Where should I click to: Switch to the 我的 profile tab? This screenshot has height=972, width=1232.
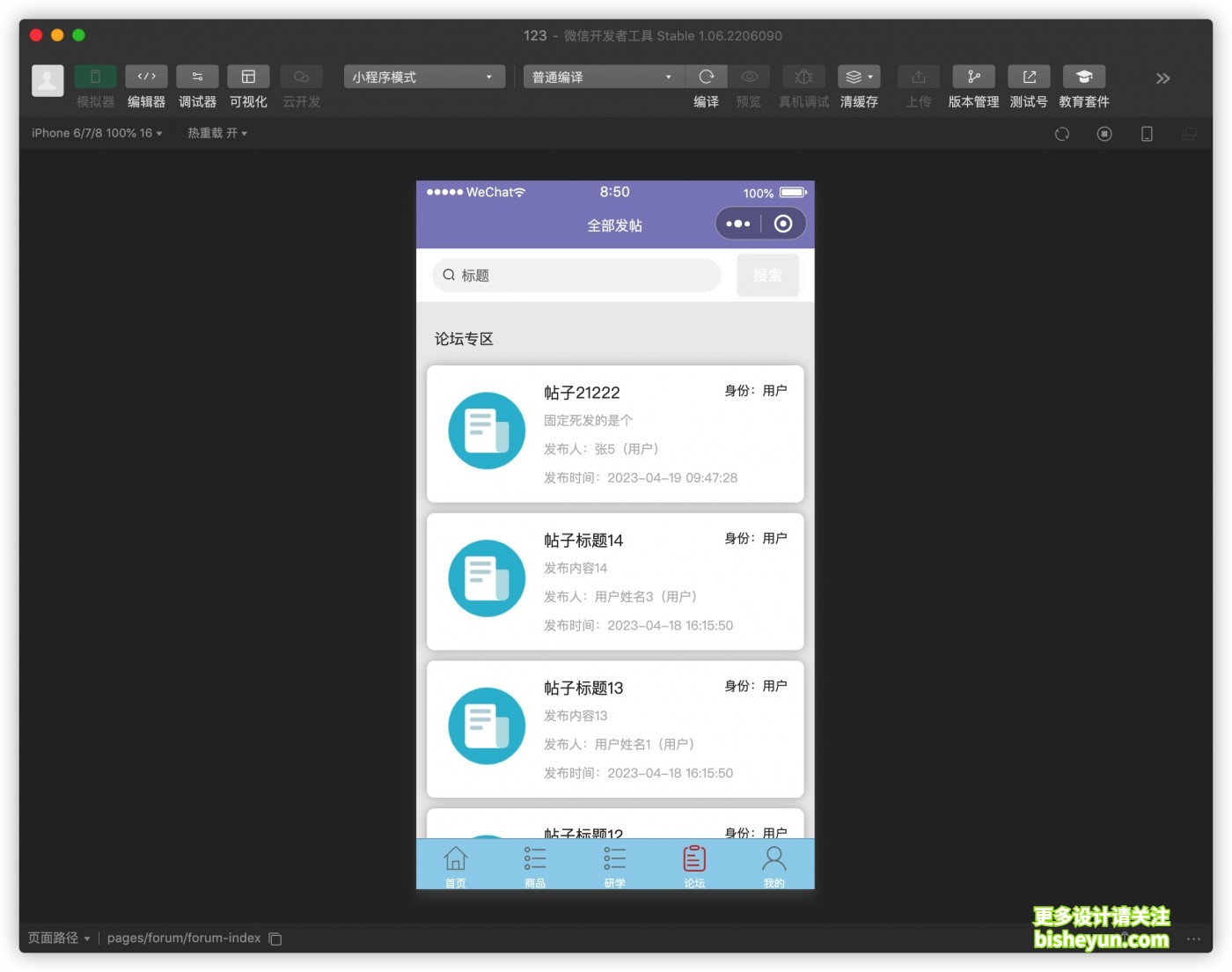click(774, 866)
